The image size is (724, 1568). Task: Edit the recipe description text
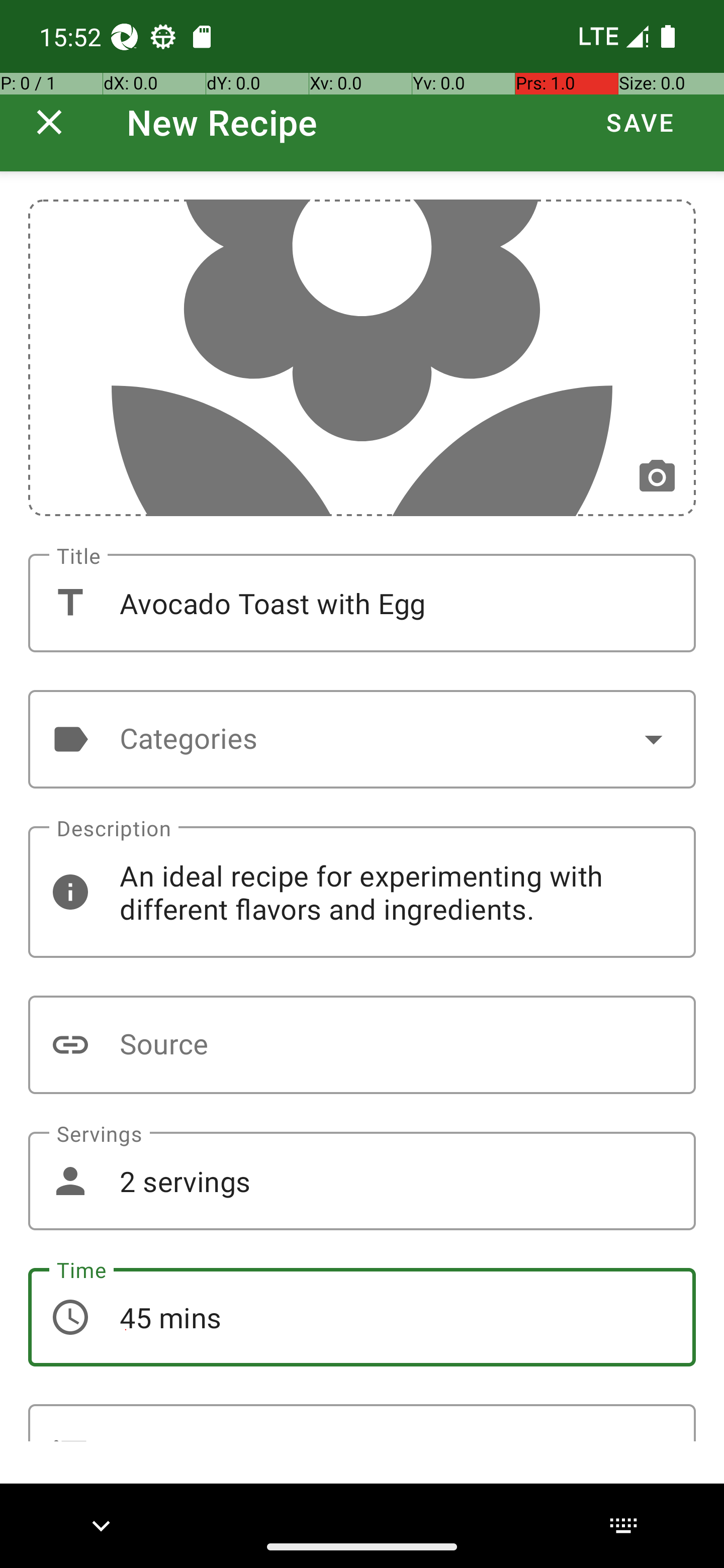[361, 892]
